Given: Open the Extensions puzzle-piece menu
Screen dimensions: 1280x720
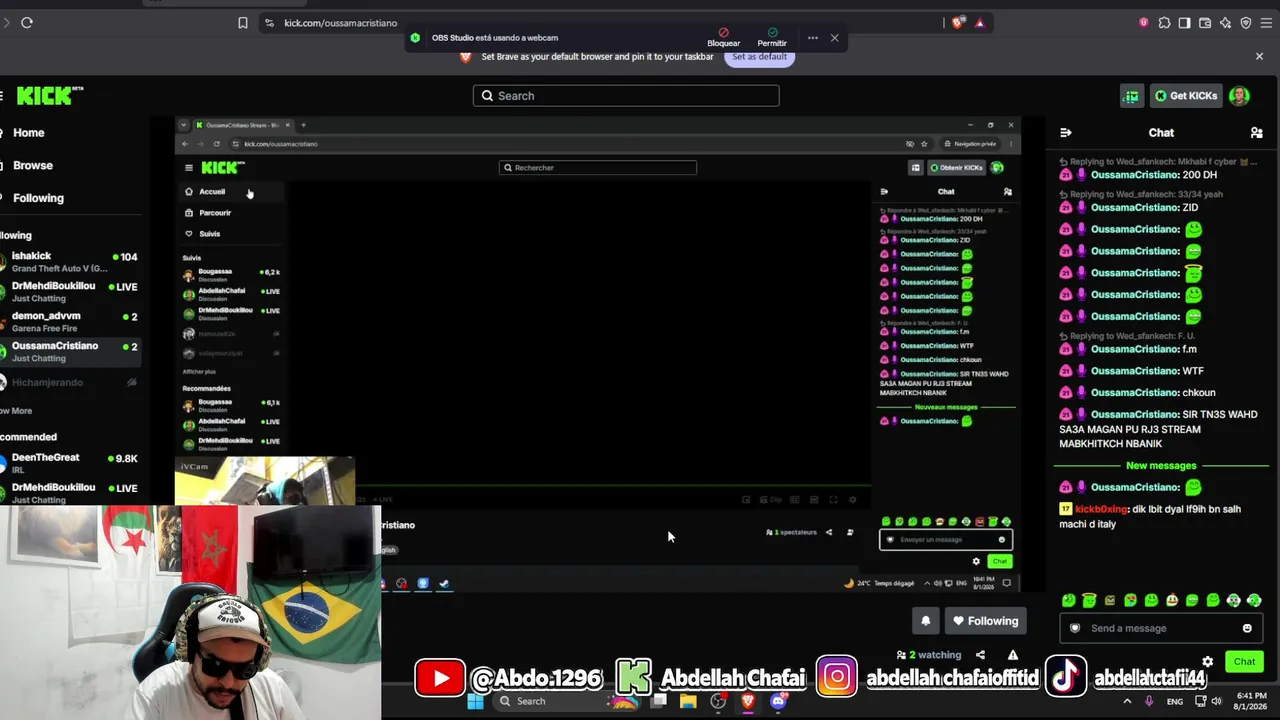Looking at the screenshot, I should 1164,23.
